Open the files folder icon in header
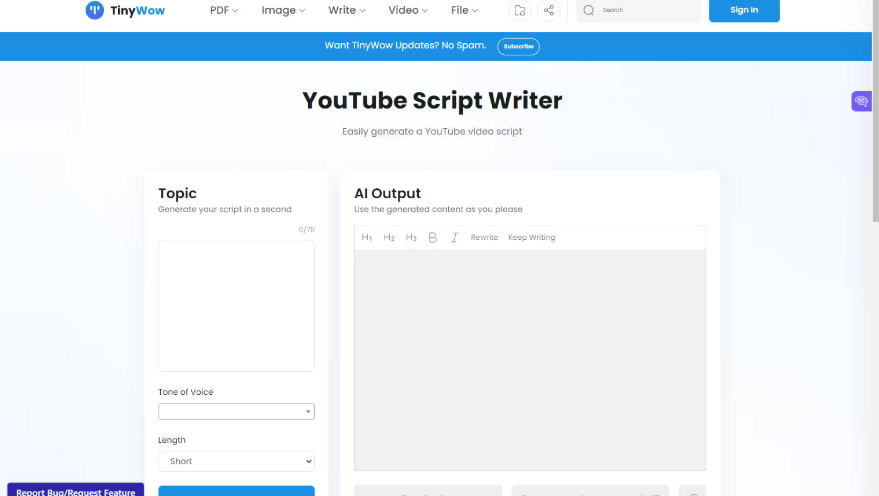This screenshot has height=496, width=879. pos(519,10)
